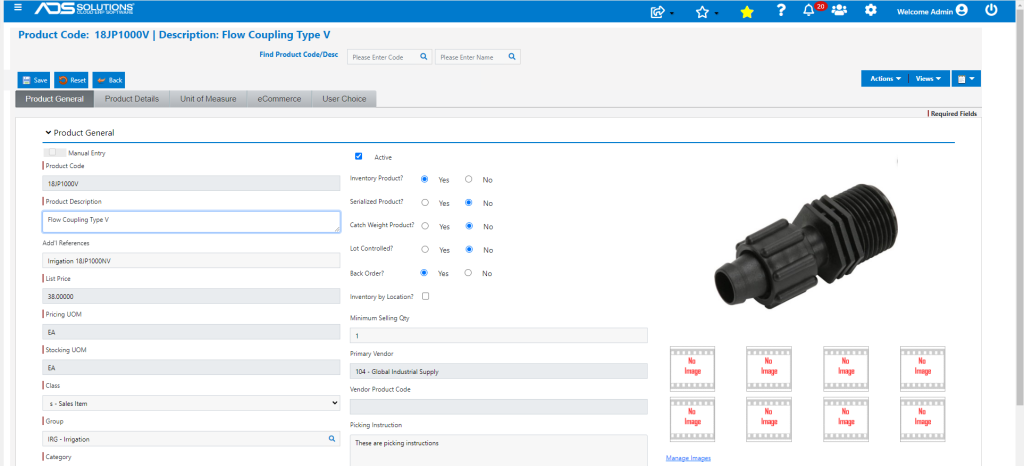Enable the Inventory by Location checkbox

pyautogui.click(x=426, y=296)
